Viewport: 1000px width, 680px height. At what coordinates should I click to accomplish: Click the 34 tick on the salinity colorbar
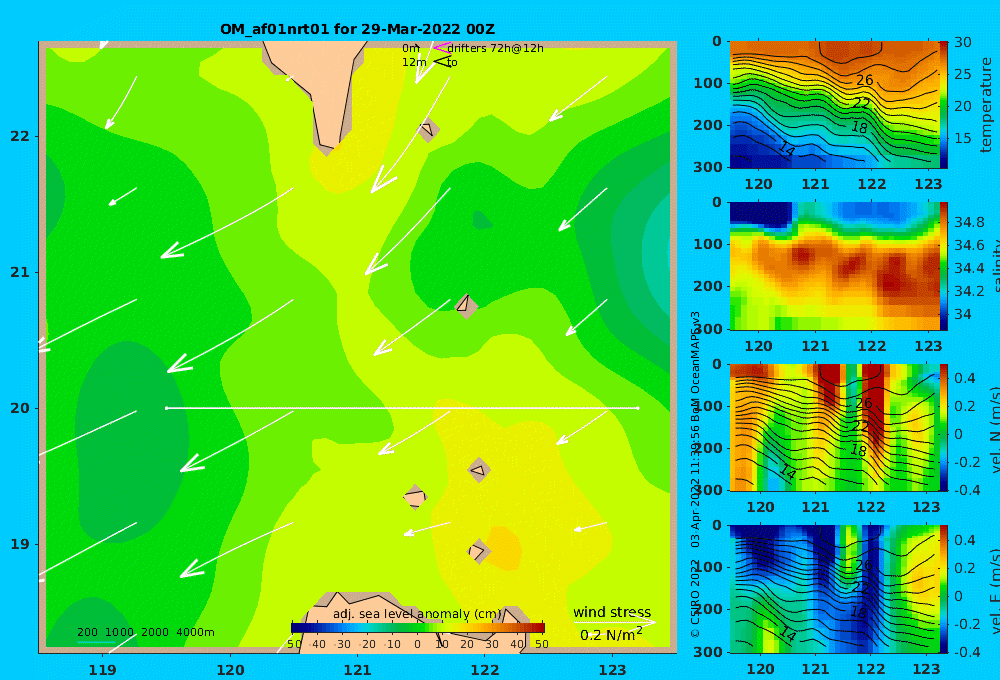click(962, 314)
